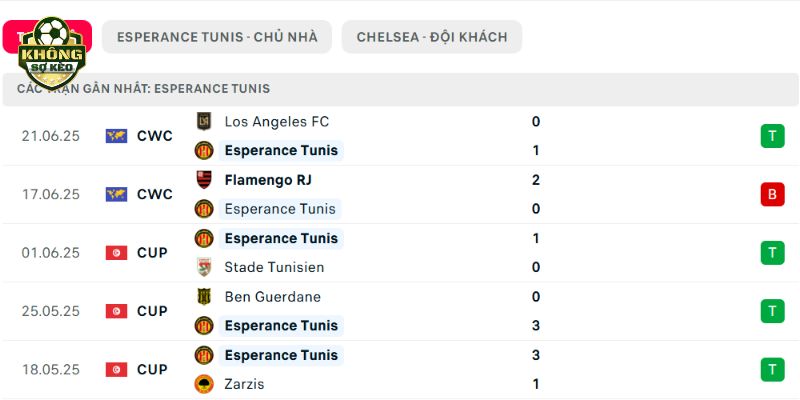Click the Không Sợ Kèo football logo
This screenshot has height=400, width=800.
tap(51, 53)
